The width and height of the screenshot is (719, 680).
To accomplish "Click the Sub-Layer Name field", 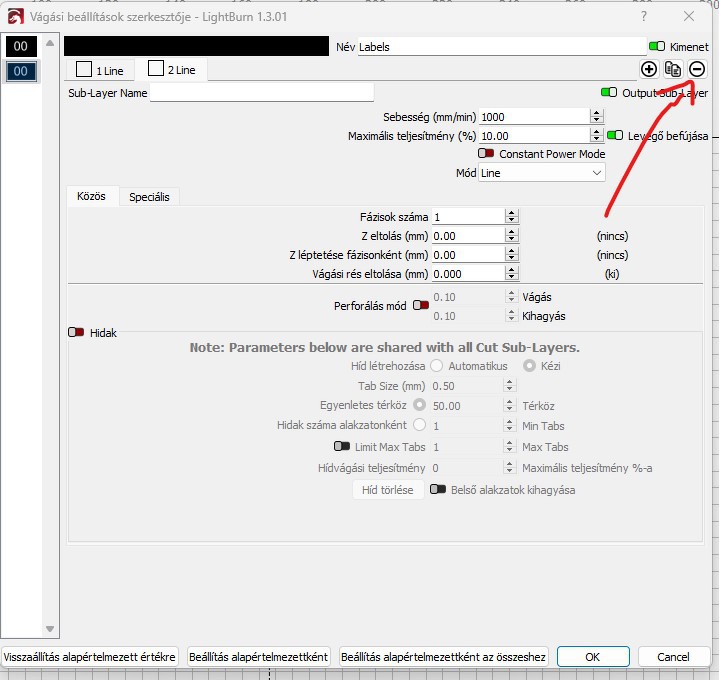I will [261, 93].
